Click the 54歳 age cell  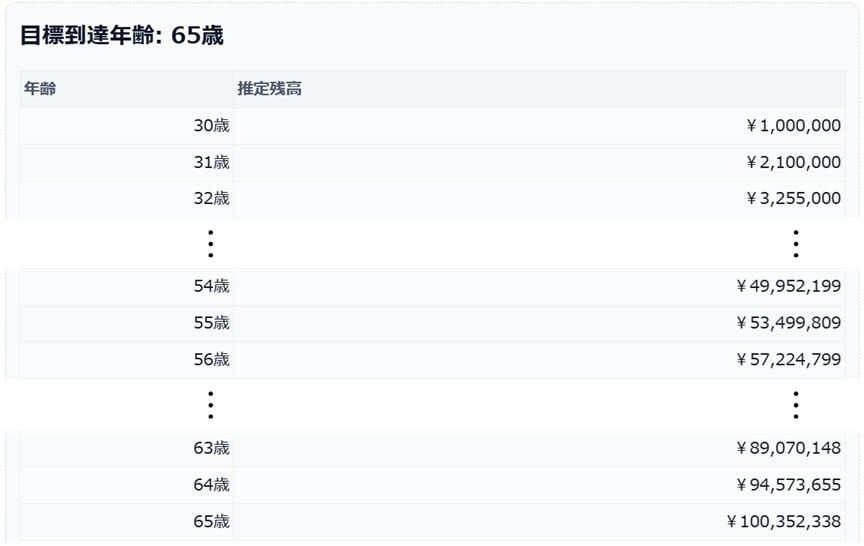coord(211,287)
